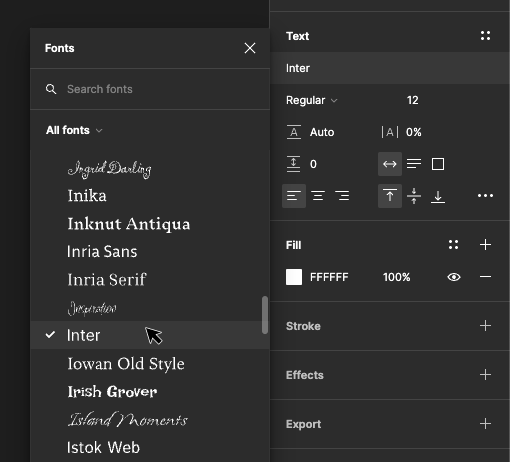
Task: Click the paragraph spacing icon
Action: pos(293,164)
